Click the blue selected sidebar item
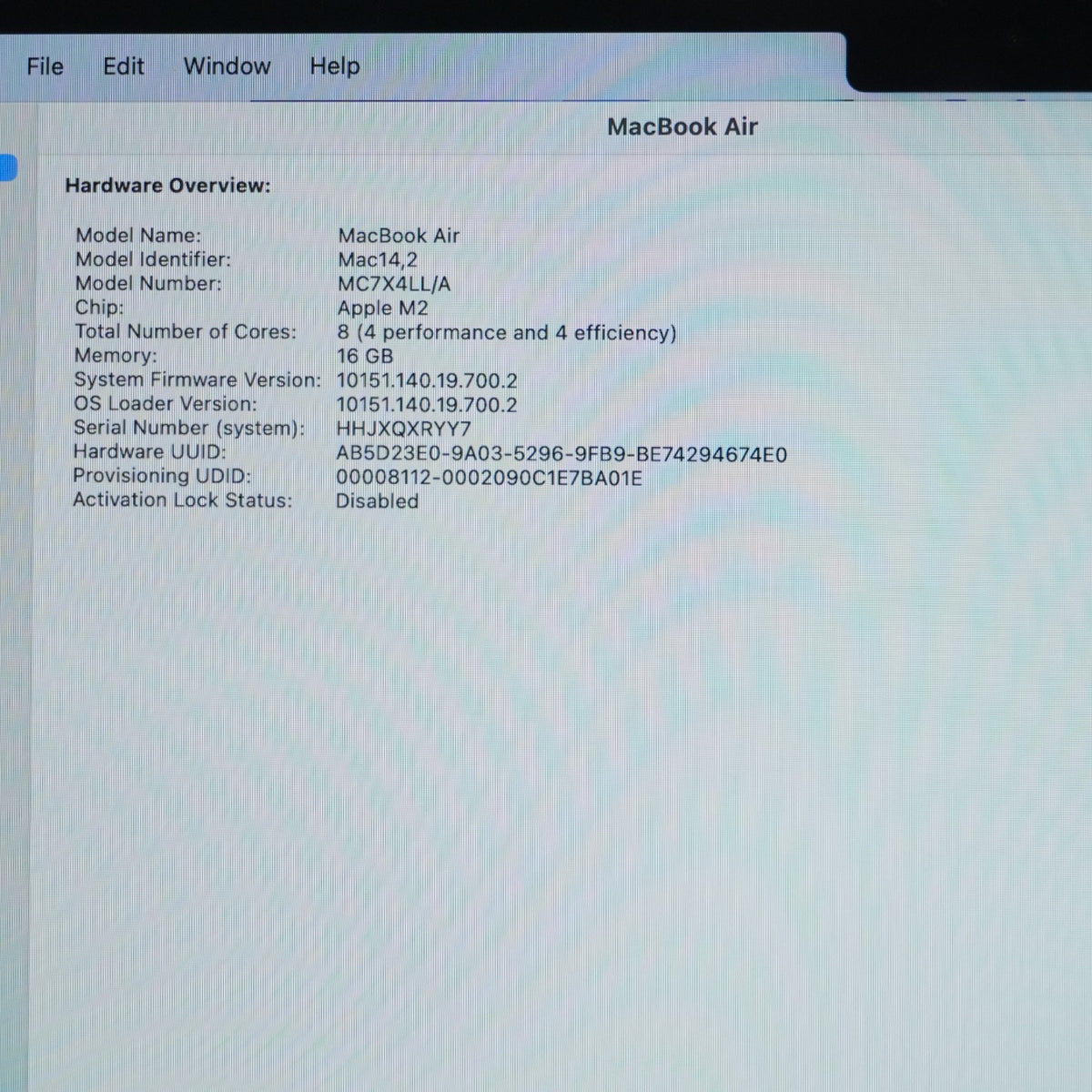The width and height of the screenshot is (1092, 1092). (x=8, y=167)
